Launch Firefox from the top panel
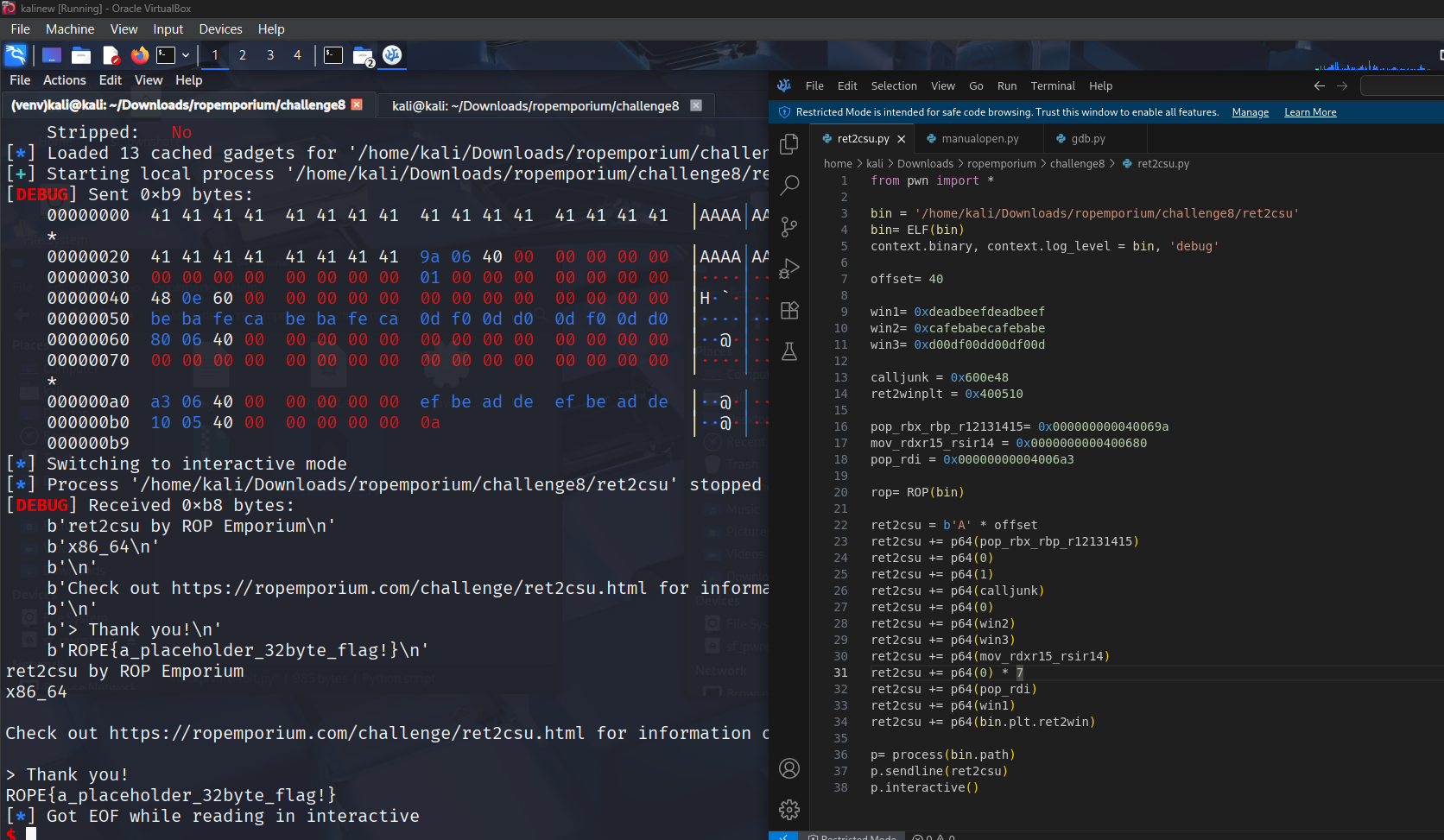 coord(139,55)
